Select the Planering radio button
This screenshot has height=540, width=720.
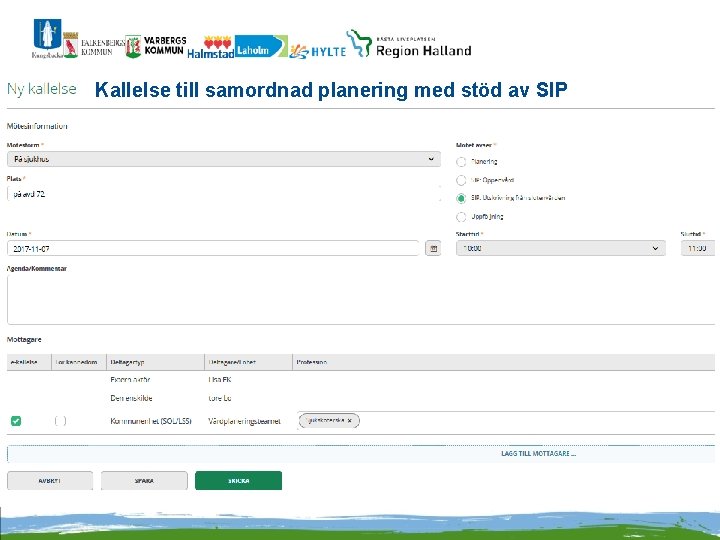coord(461,162)
